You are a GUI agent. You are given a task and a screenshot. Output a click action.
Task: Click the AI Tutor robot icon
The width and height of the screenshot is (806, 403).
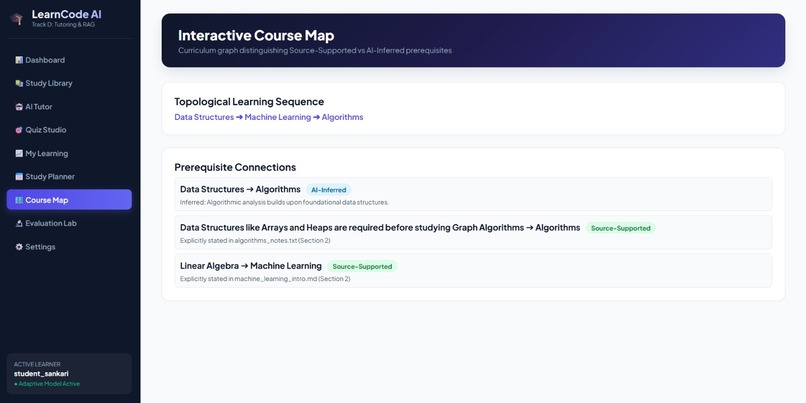(19, 107)
